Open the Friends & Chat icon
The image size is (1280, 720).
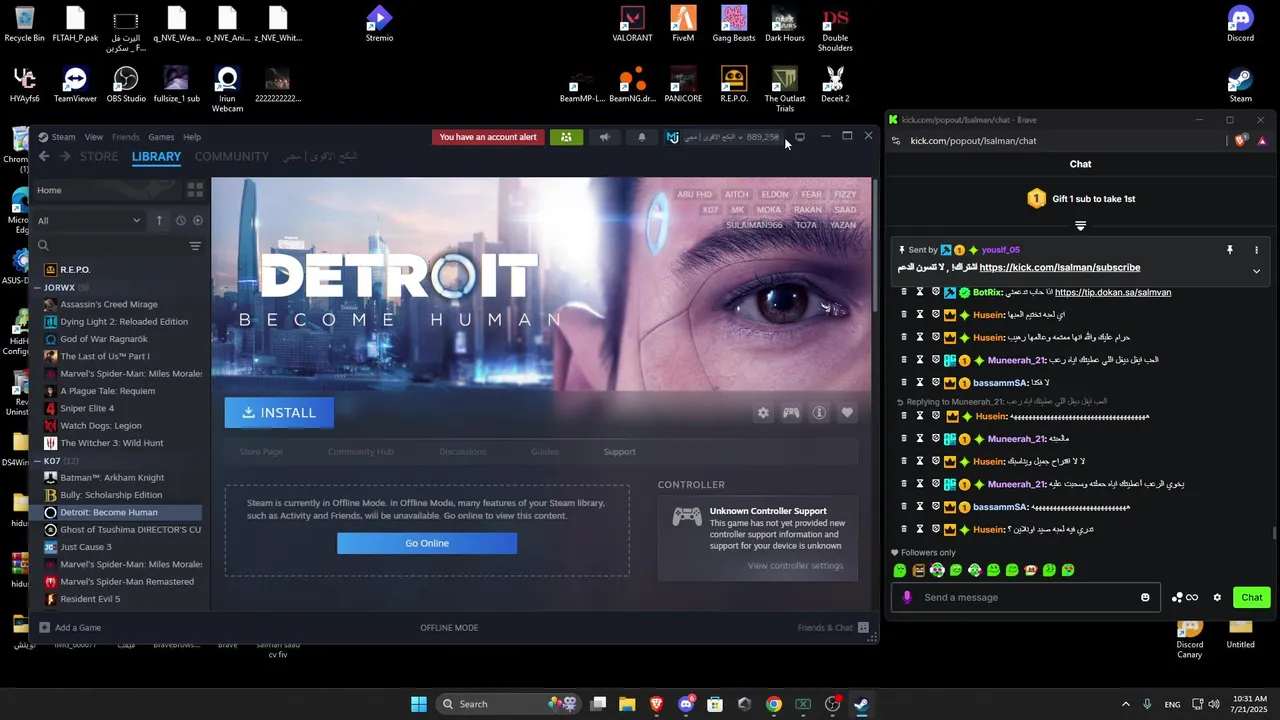[863, 627]
